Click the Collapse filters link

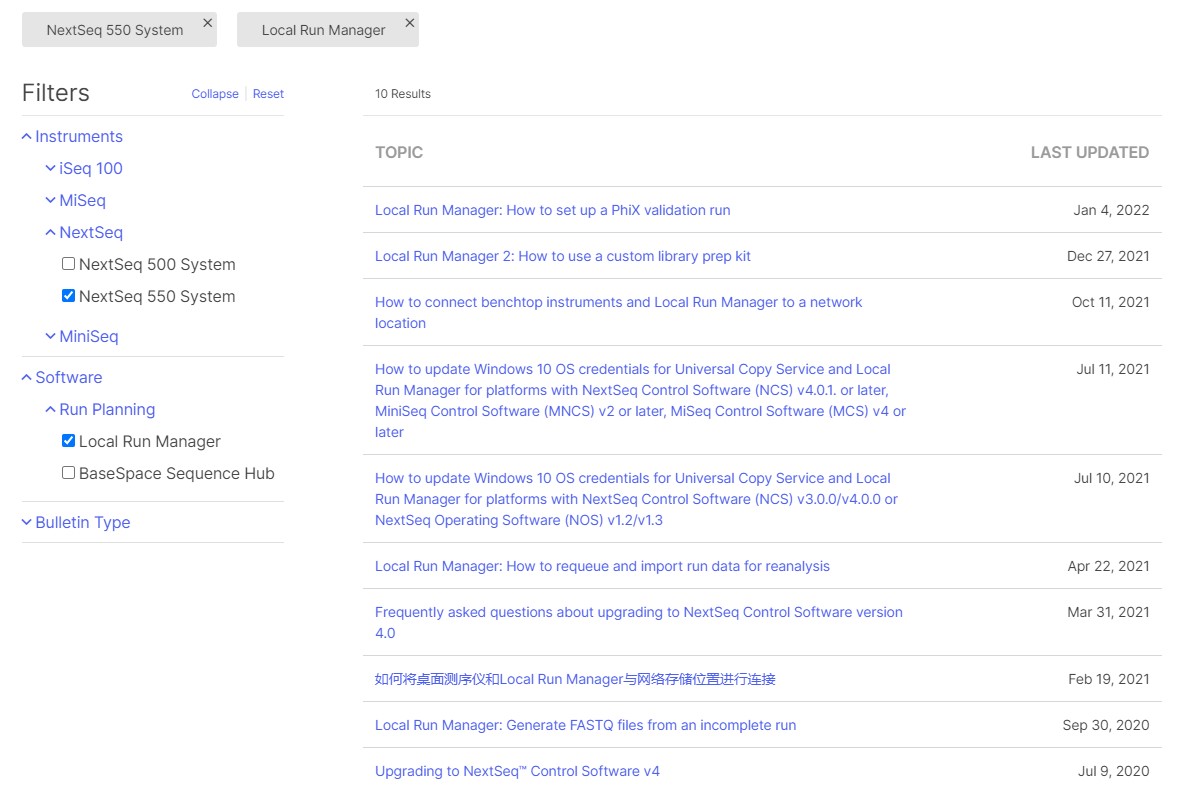215,94
